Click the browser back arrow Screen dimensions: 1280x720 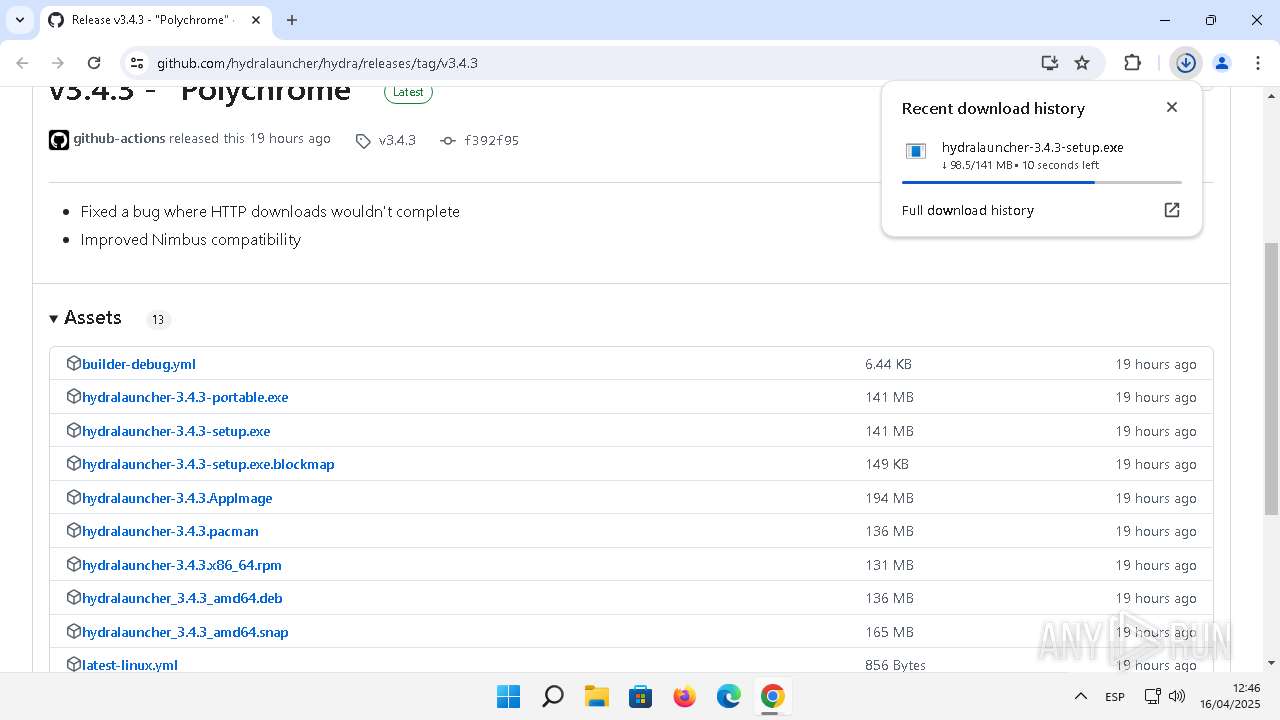[22, 63]
